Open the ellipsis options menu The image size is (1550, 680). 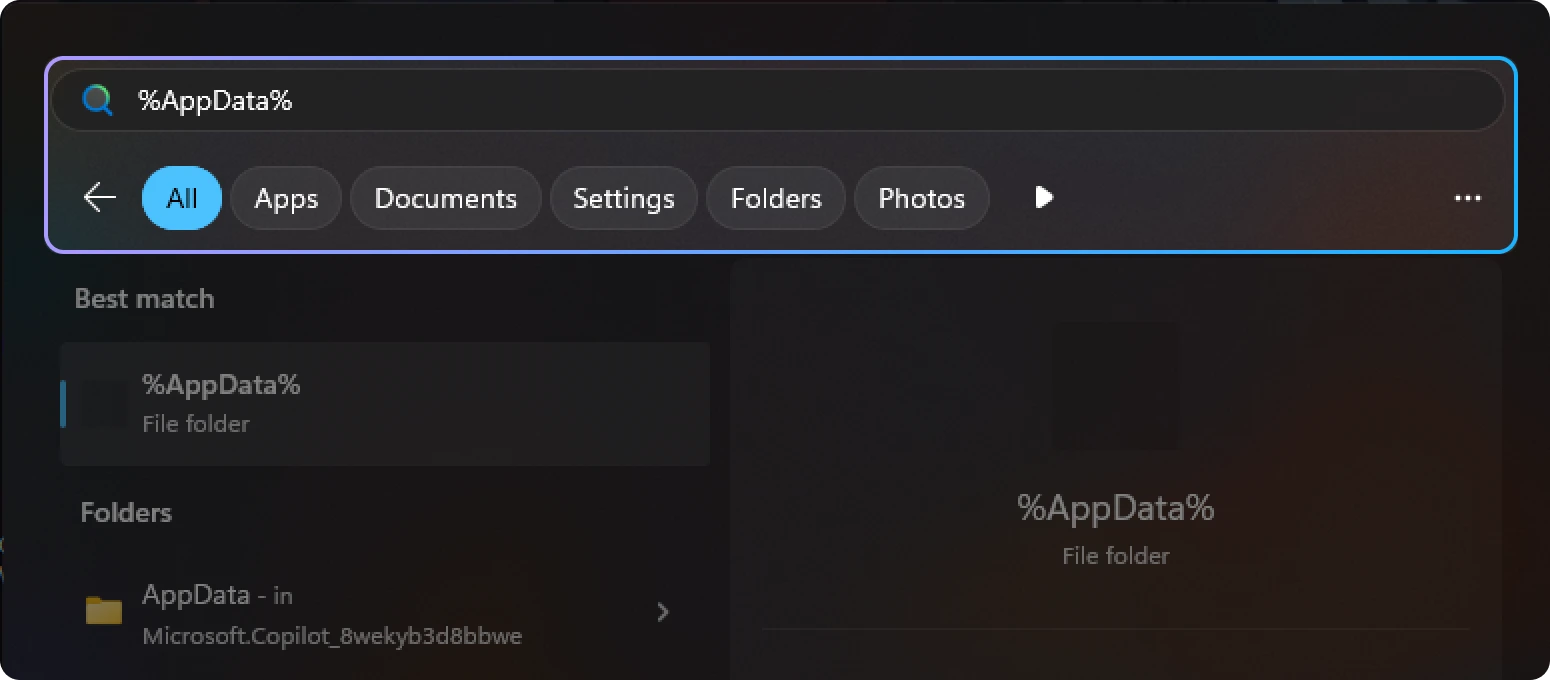(1467, 198)
